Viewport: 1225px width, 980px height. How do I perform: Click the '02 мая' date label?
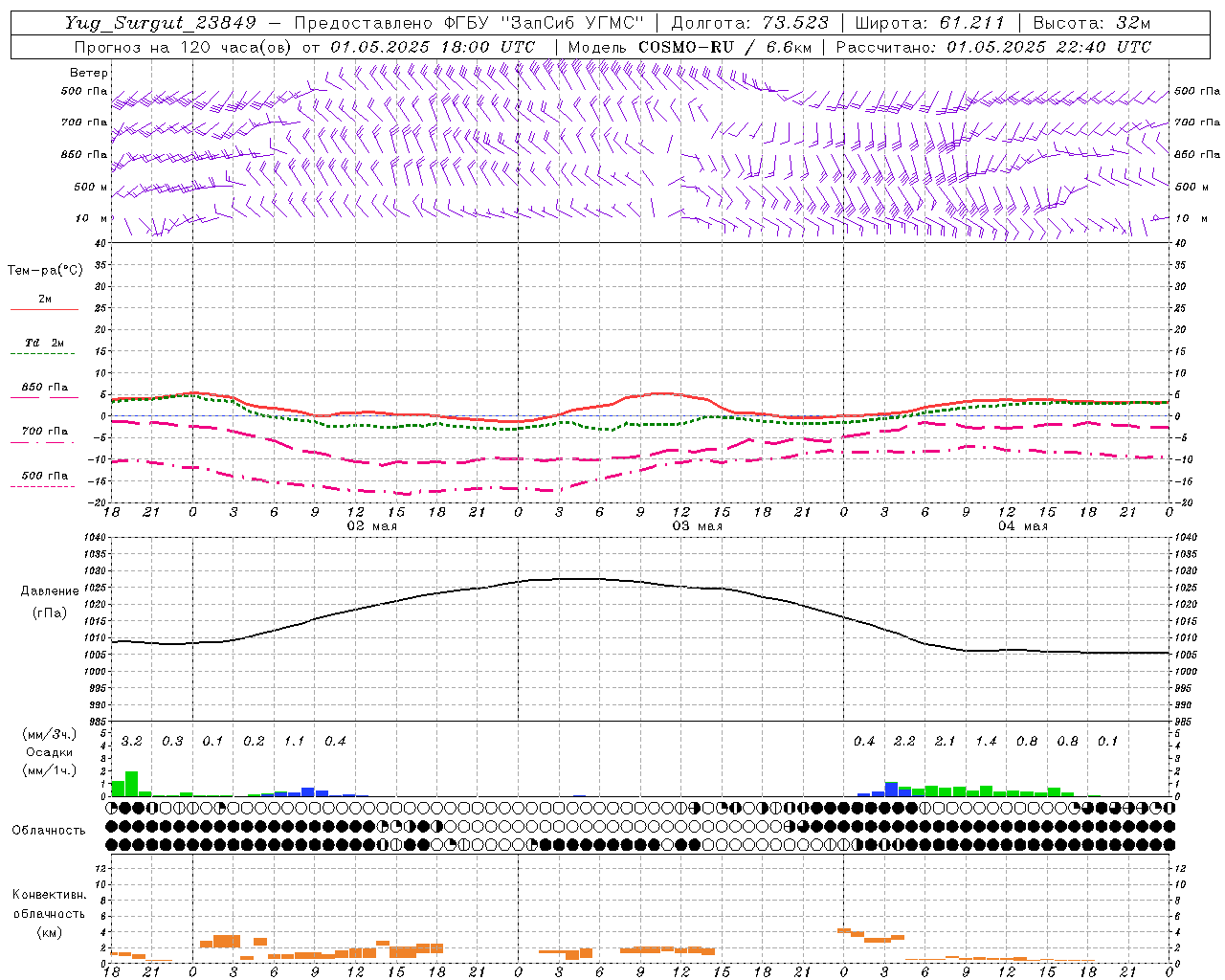pyautogui.click(x=371, y=526)
